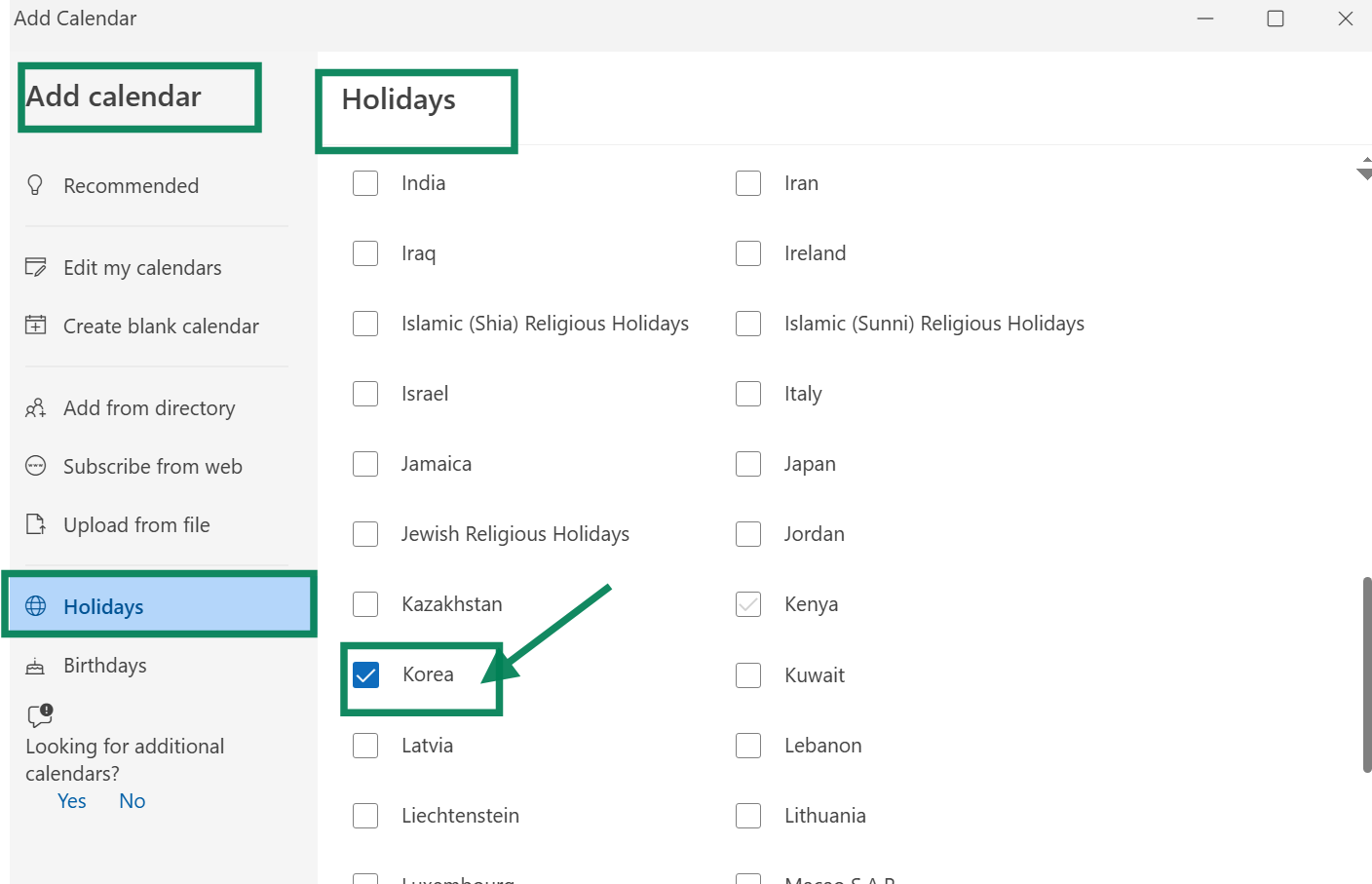Enable the Japan holidays checkbox

pyautogui.click(x=748, y=464)
